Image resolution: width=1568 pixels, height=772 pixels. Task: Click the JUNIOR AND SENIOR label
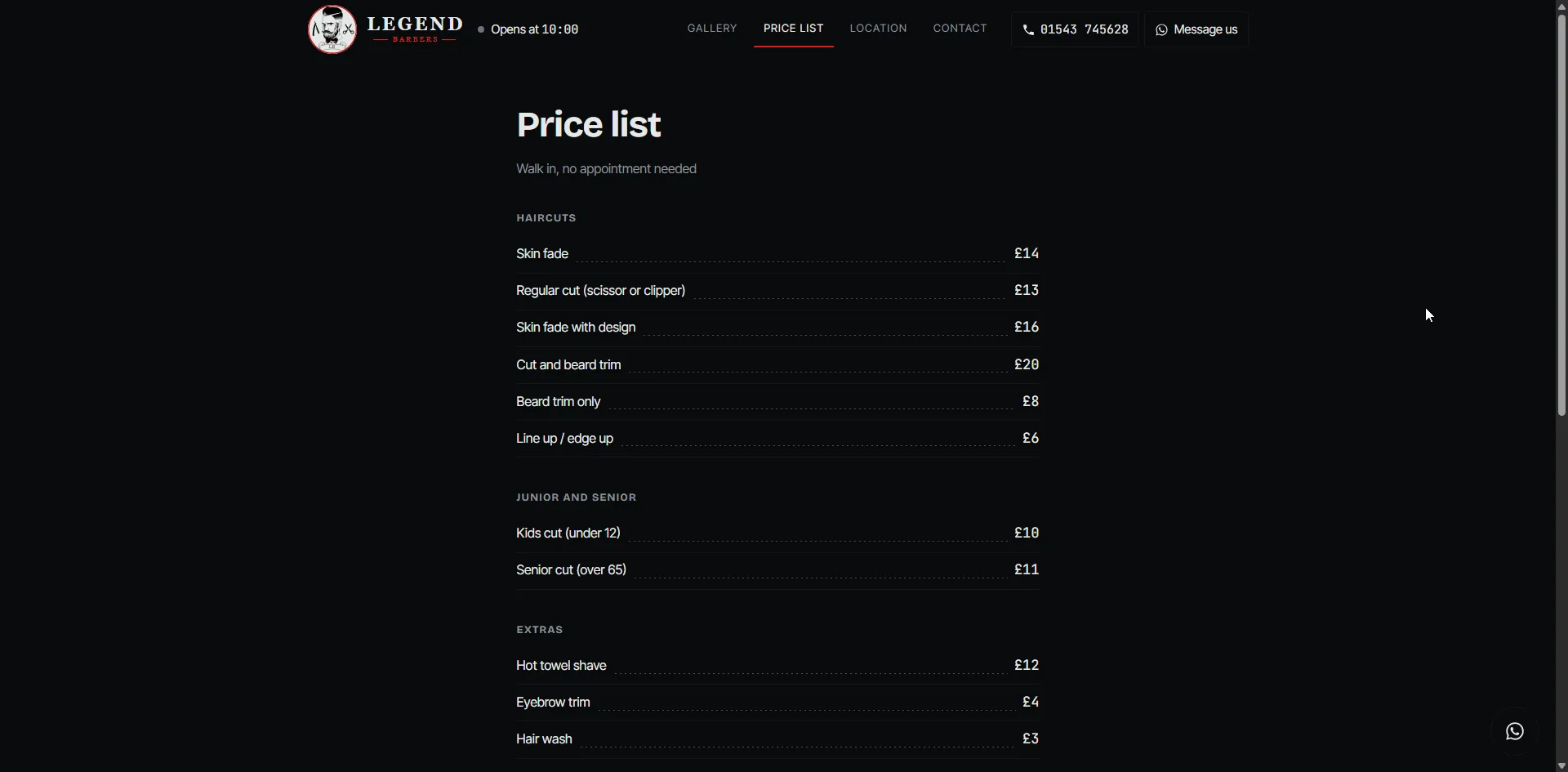576,498
